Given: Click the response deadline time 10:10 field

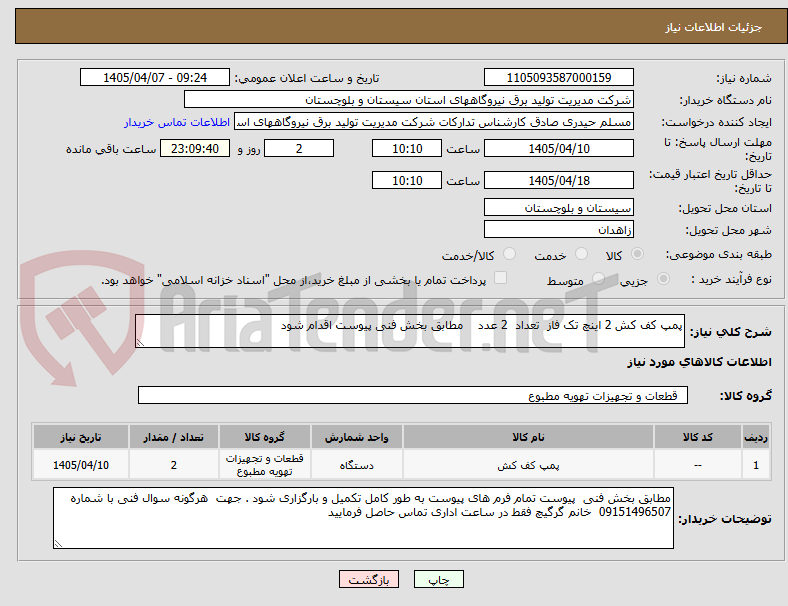Looking at the screenshot, I should pyautogui.click(x=407, y=148).
